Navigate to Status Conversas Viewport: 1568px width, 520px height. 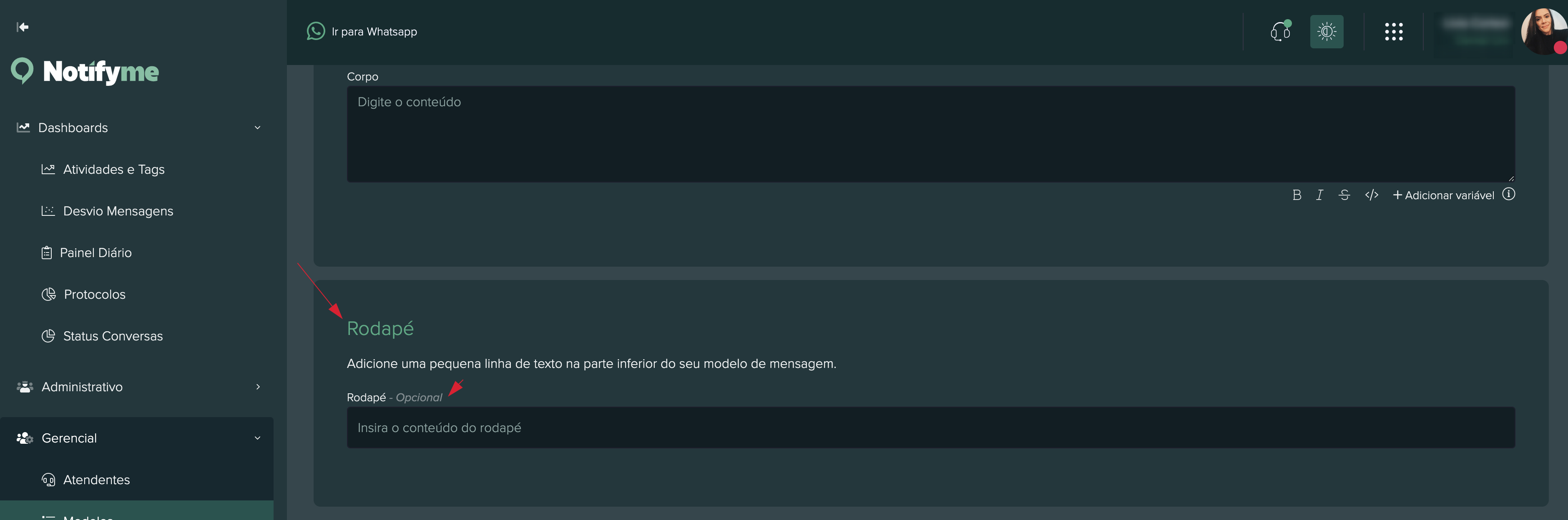pyautogui.click(x=113, y=336)
